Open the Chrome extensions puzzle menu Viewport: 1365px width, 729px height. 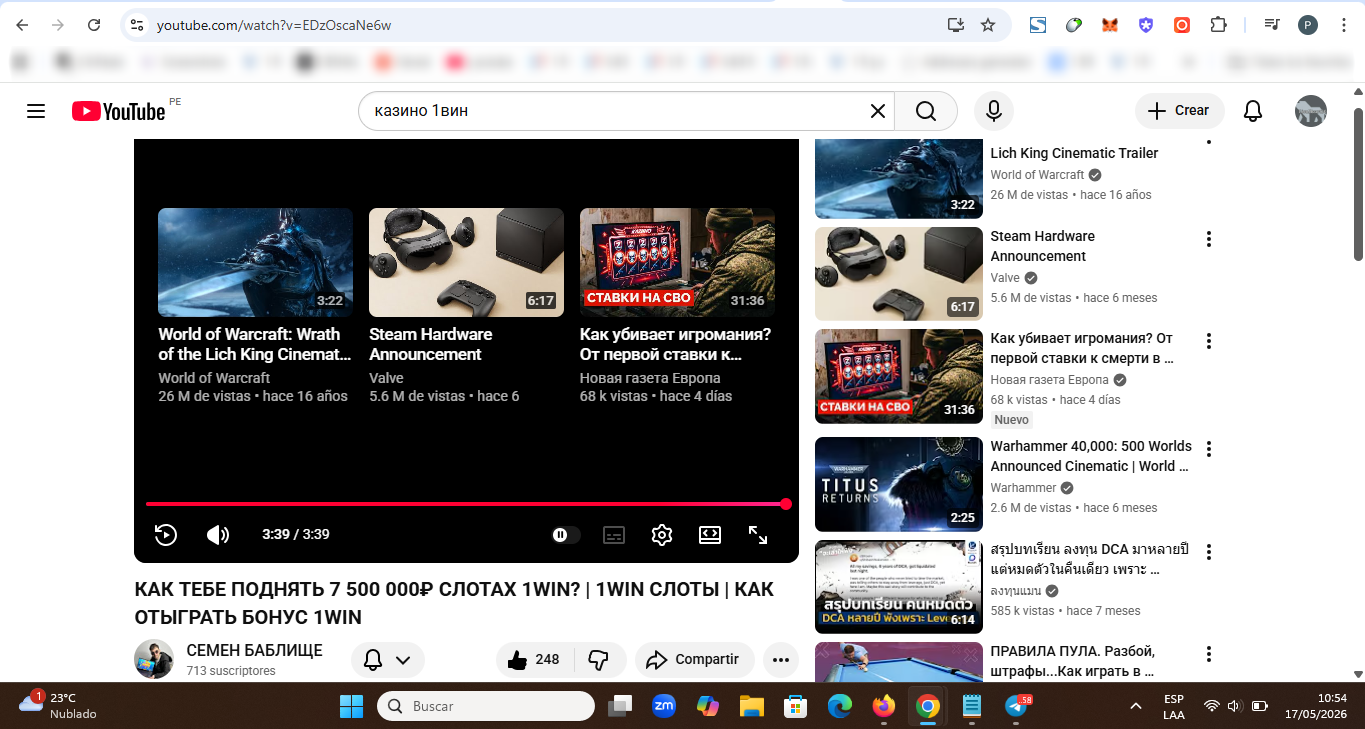pos(1218,25)
